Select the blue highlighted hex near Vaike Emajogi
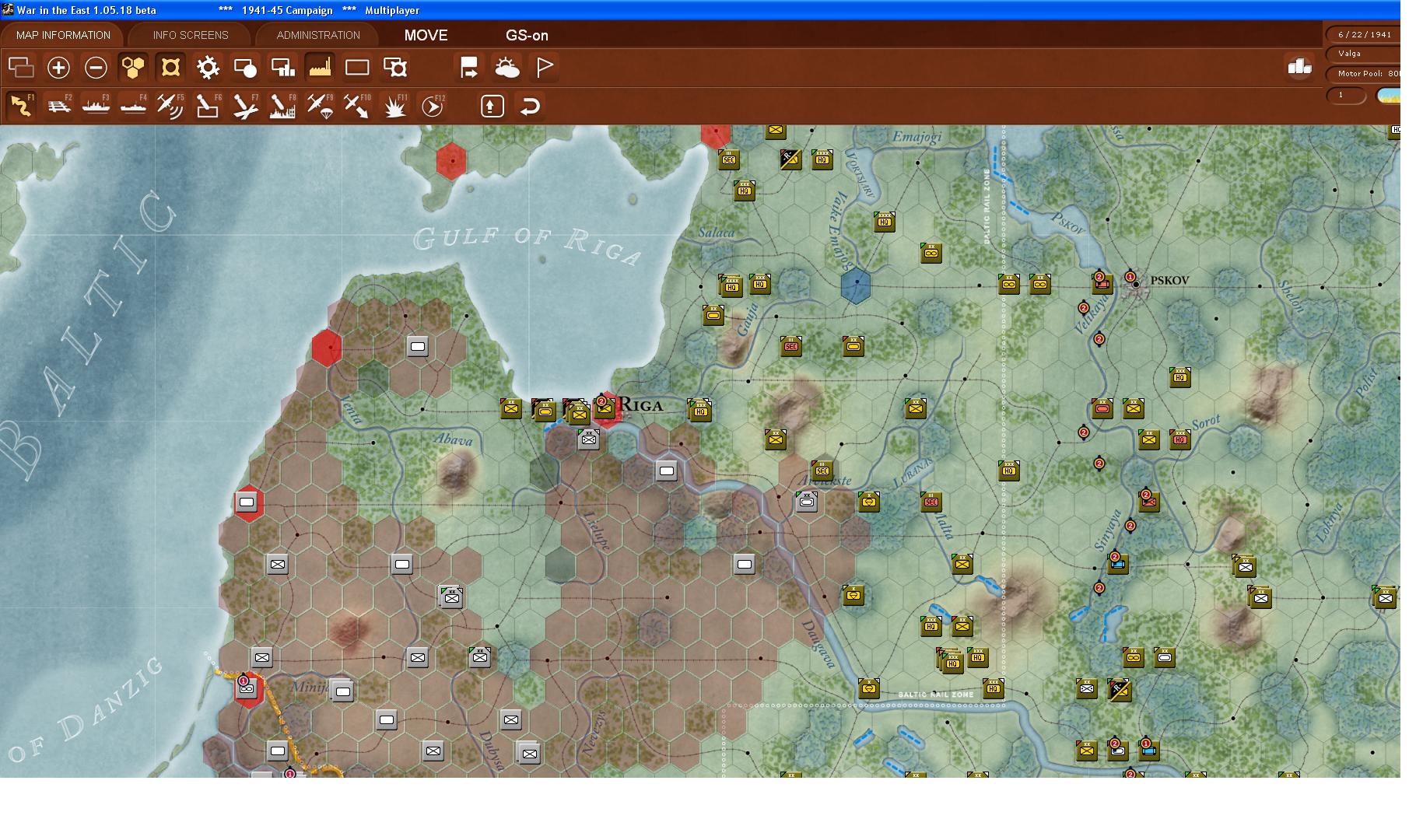This screenshot has height=840, width=1416. click(x=856, y=285)
